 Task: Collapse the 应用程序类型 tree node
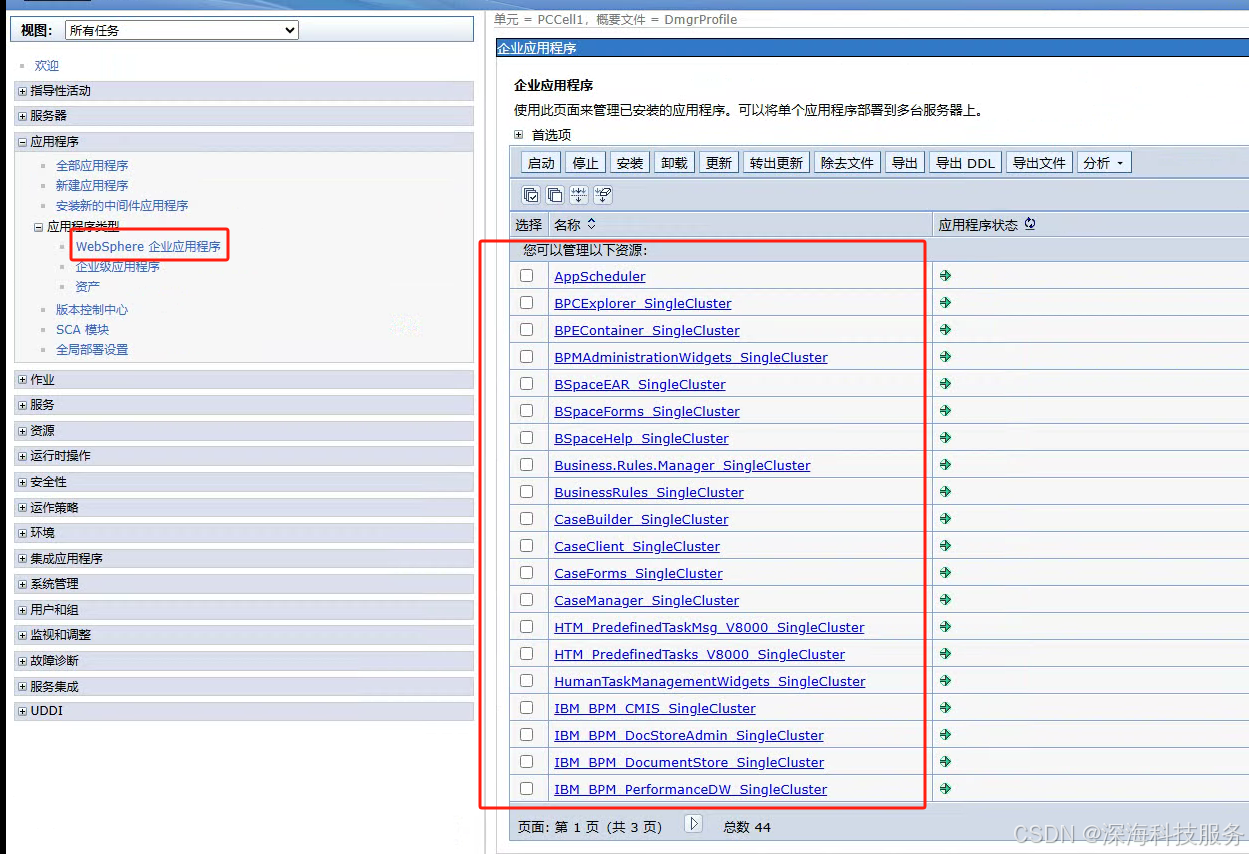click(39, 227)
